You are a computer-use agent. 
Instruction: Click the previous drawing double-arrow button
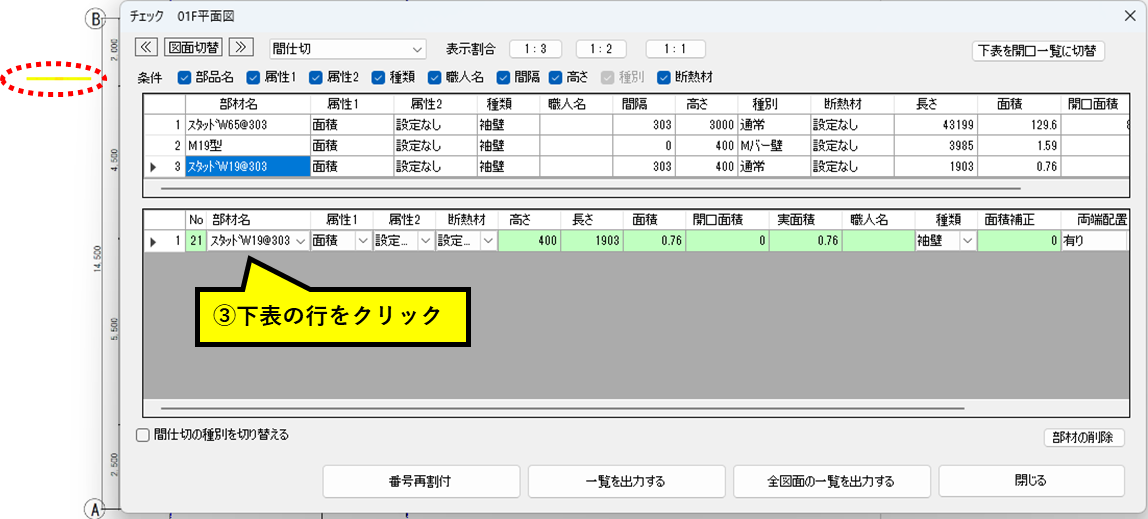pyautogui.click(x=146, y=48)
